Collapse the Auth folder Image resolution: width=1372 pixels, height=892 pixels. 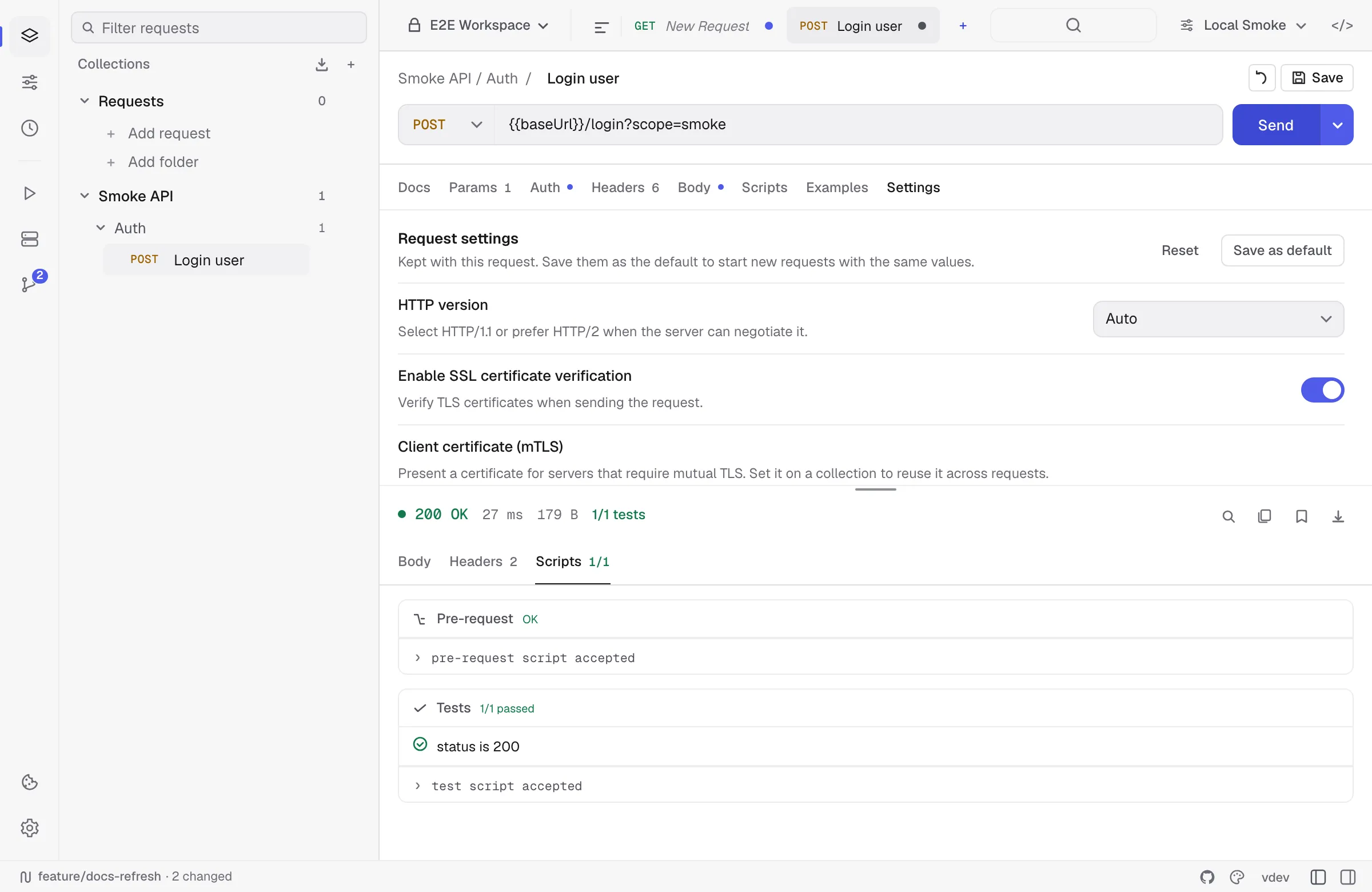tap(100, 228)
